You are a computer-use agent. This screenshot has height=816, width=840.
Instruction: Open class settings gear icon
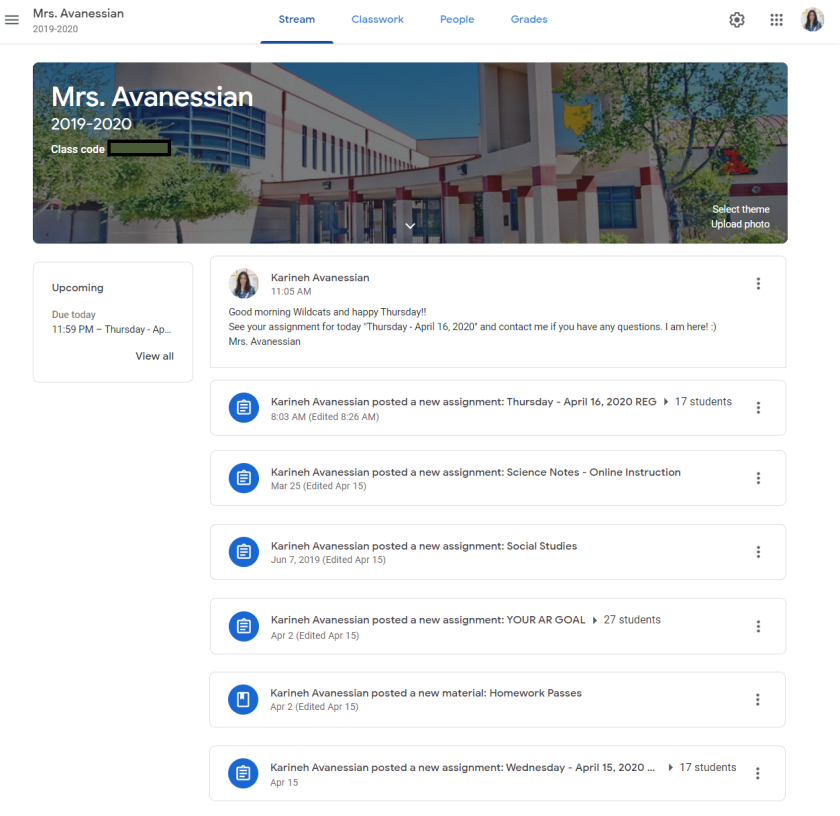point(737,20)
